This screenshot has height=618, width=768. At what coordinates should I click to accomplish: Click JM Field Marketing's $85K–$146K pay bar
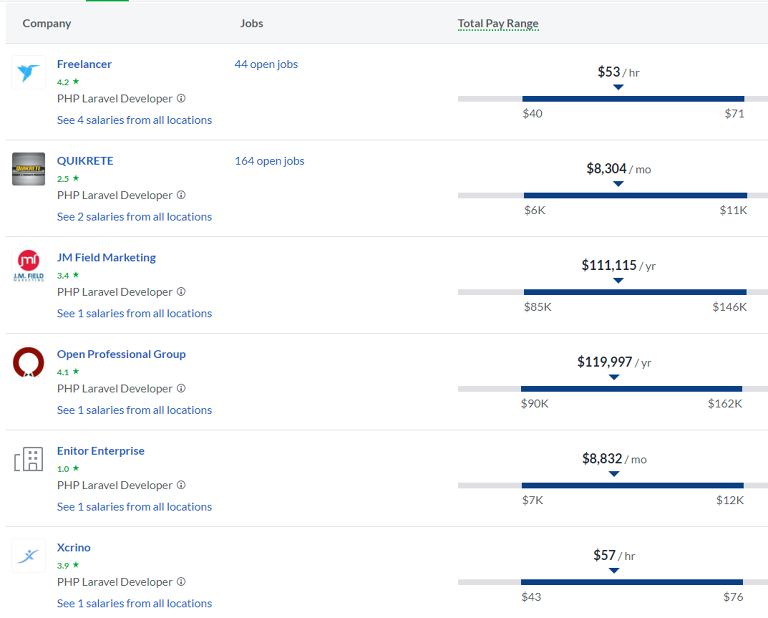pos(635,292)
